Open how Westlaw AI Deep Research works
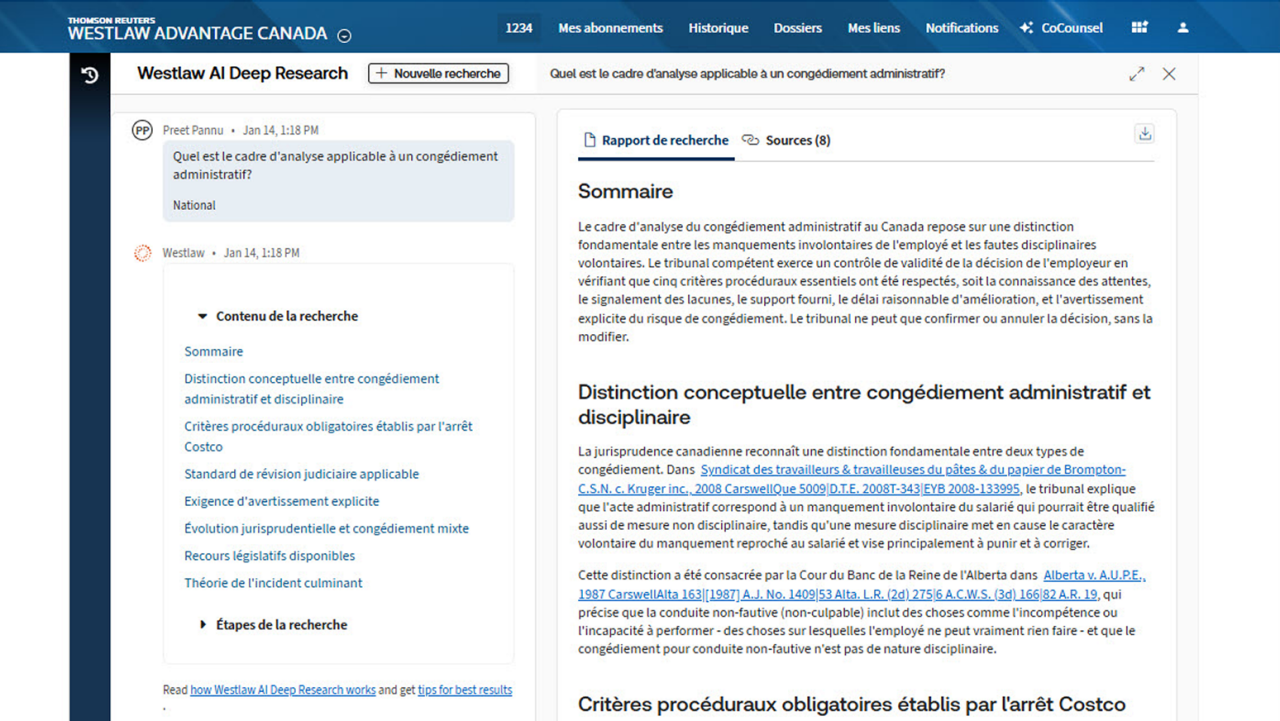Screen dimensions: 1280x721 [x=283, y=690]
